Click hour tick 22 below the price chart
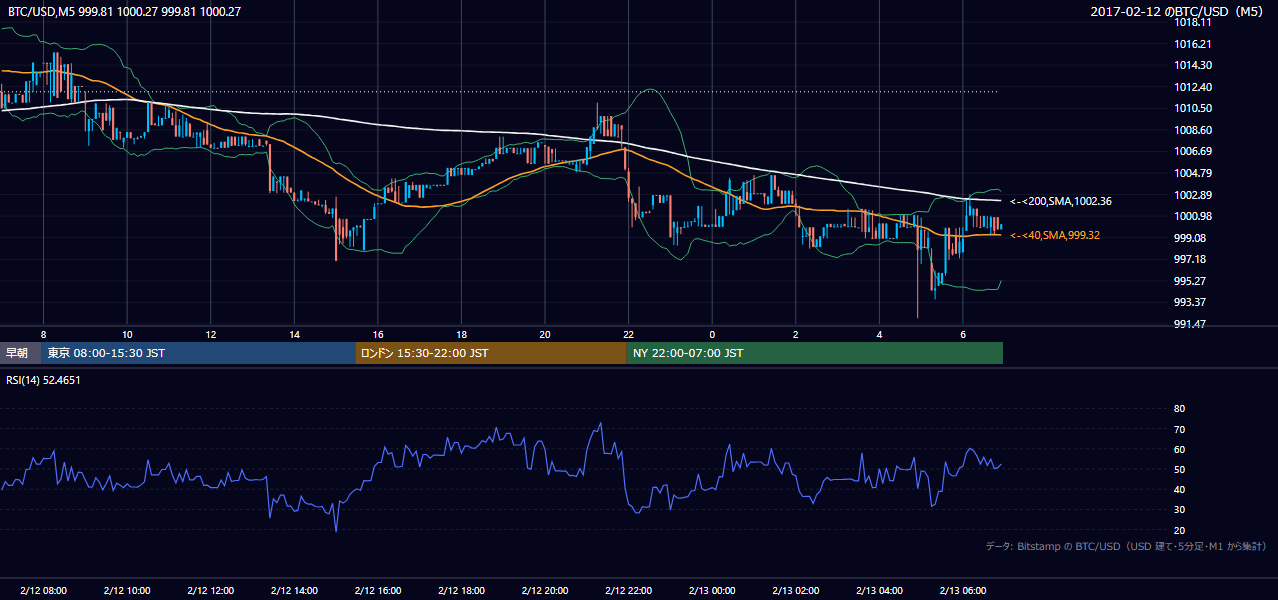 (628, 334)
